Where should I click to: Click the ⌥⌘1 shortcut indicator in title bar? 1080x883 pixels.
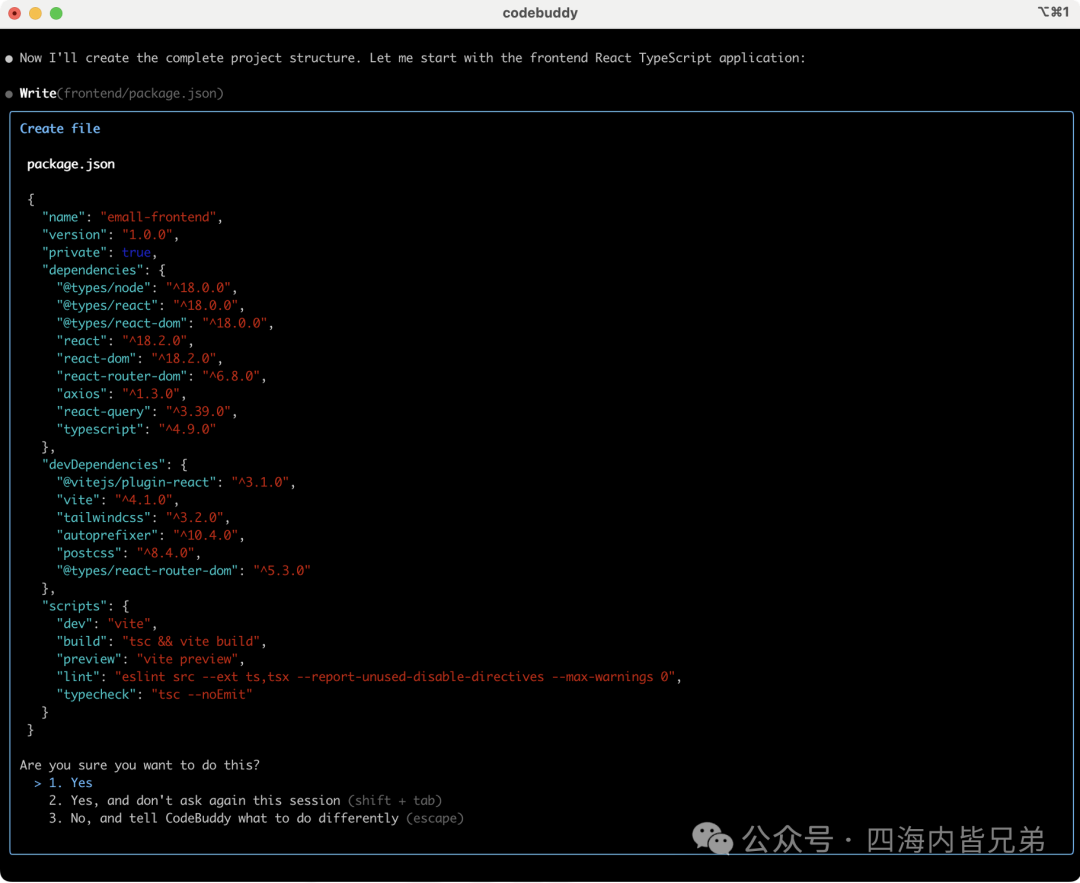coord(1053,12)
